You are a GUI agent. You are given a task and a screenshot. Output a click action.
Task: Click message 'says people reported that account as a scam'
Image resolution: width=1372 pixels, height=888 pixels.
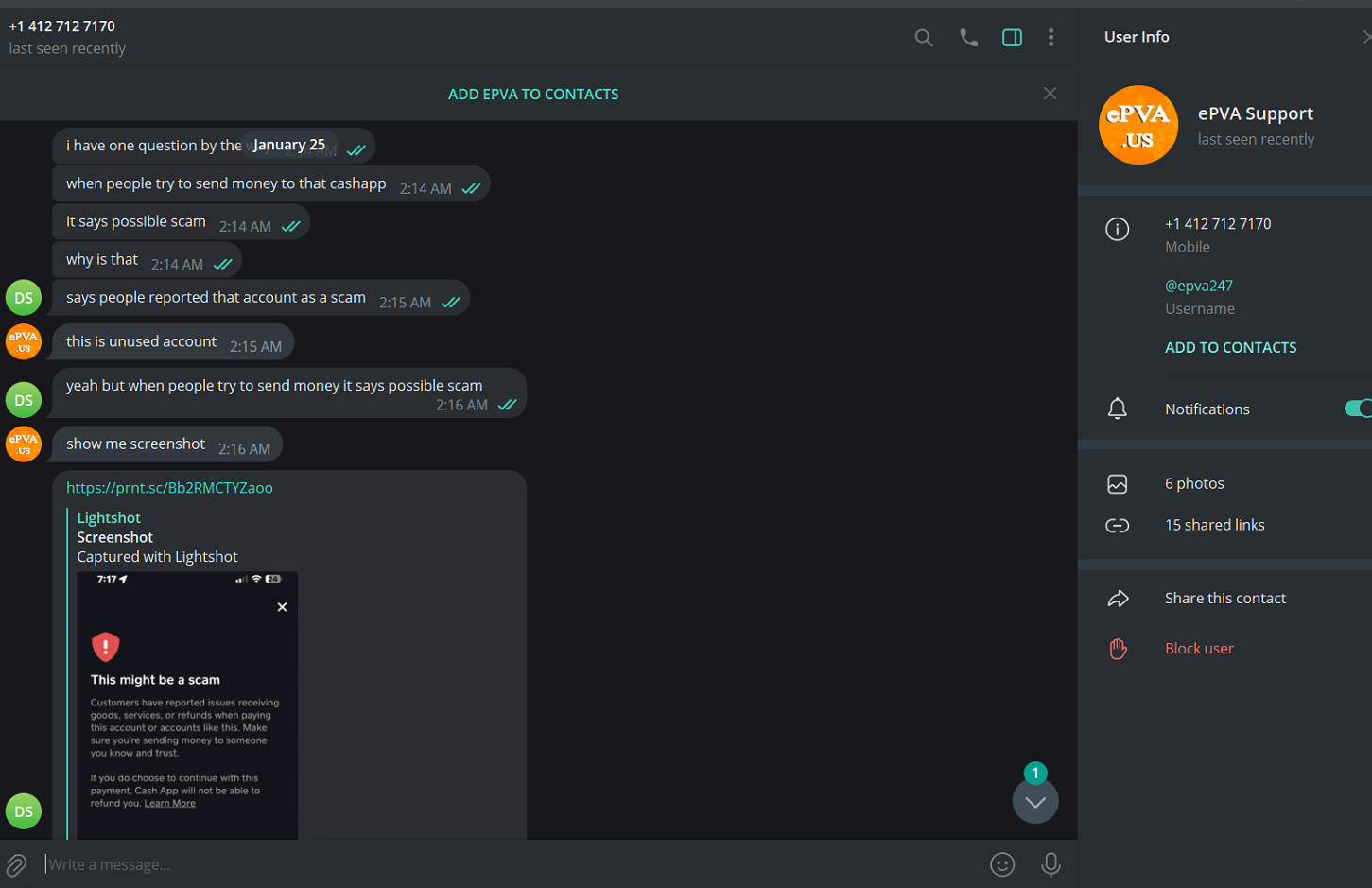pyautogui.click(x=261, y=298)
